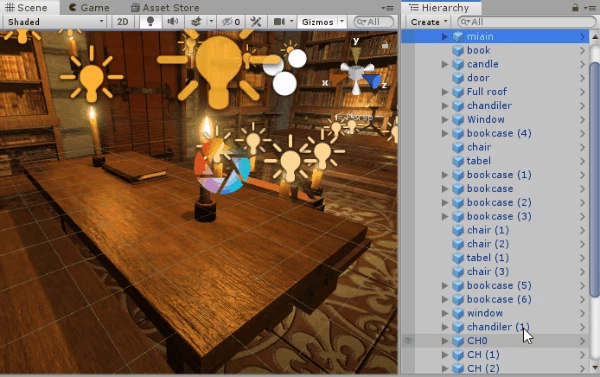Select the tabel (1) cube icon
600x377 pixels.
click(x=458, y=258)
